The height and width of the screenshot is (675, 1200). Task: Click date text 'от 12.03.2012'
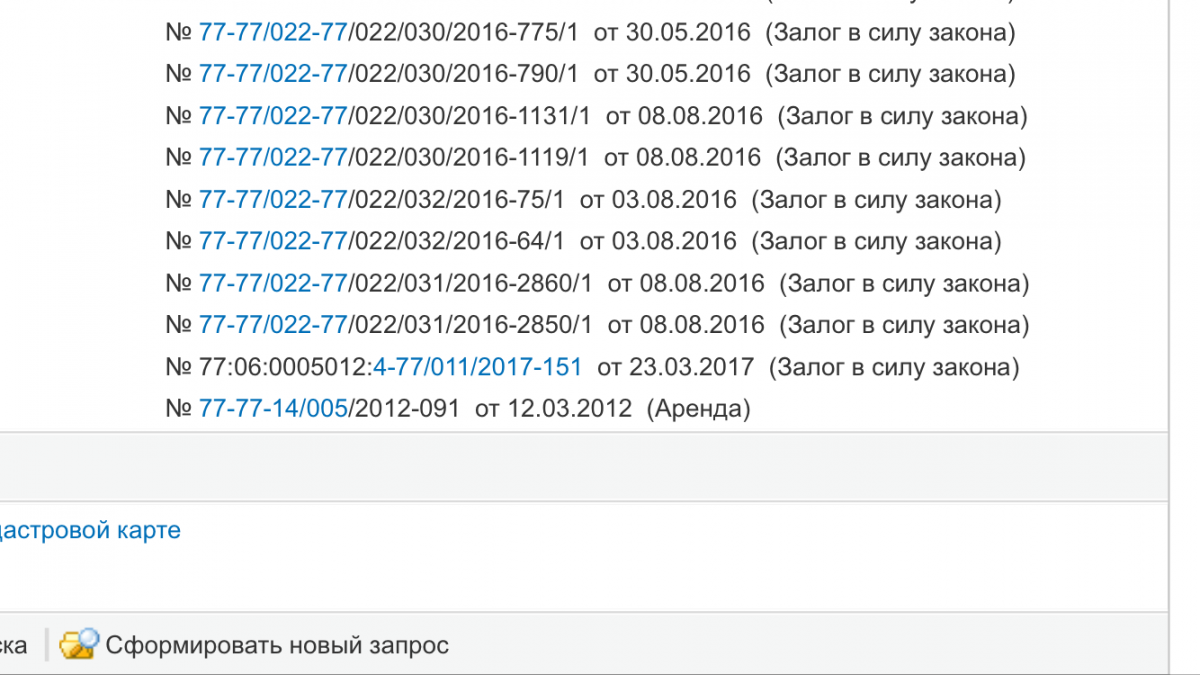coord(553,408)
